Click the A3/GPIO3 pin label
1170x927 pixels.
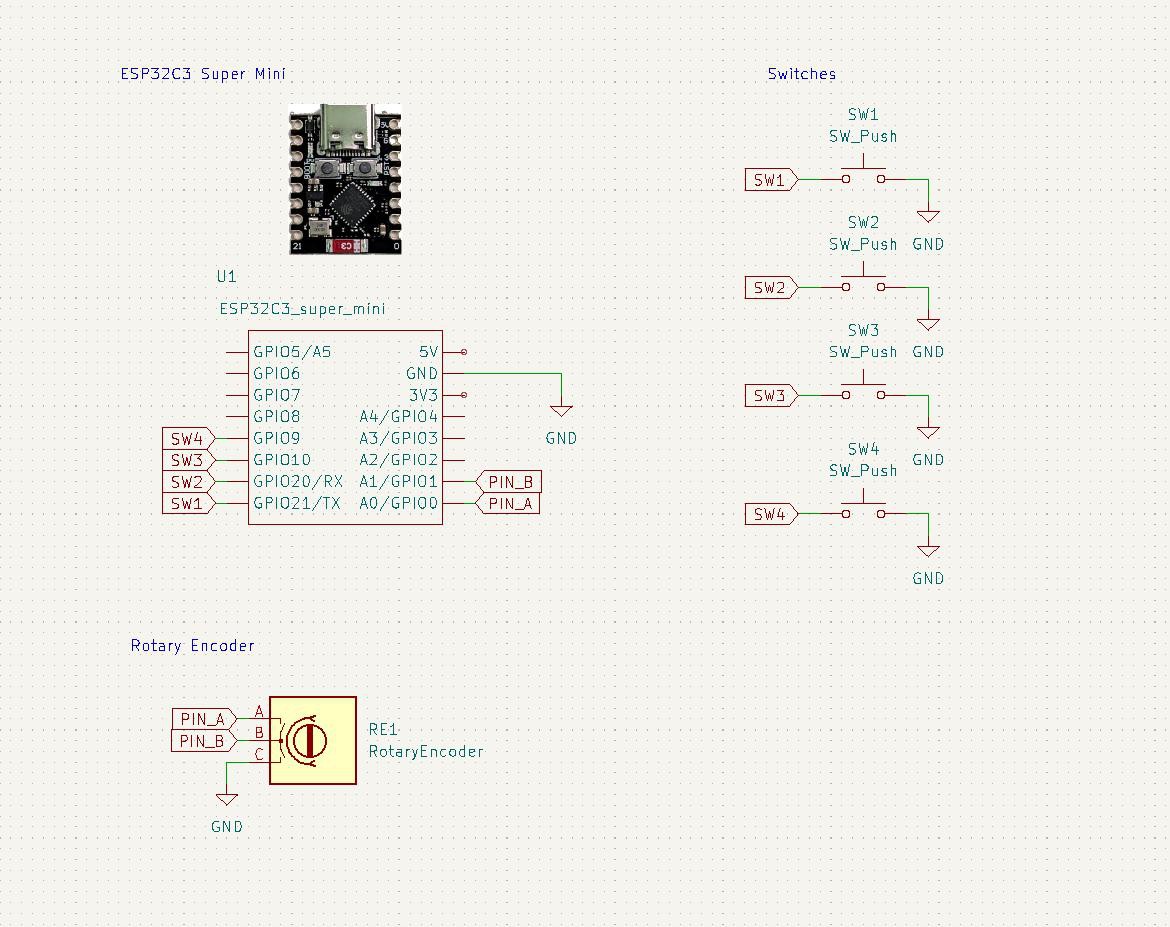click(398, 438)
